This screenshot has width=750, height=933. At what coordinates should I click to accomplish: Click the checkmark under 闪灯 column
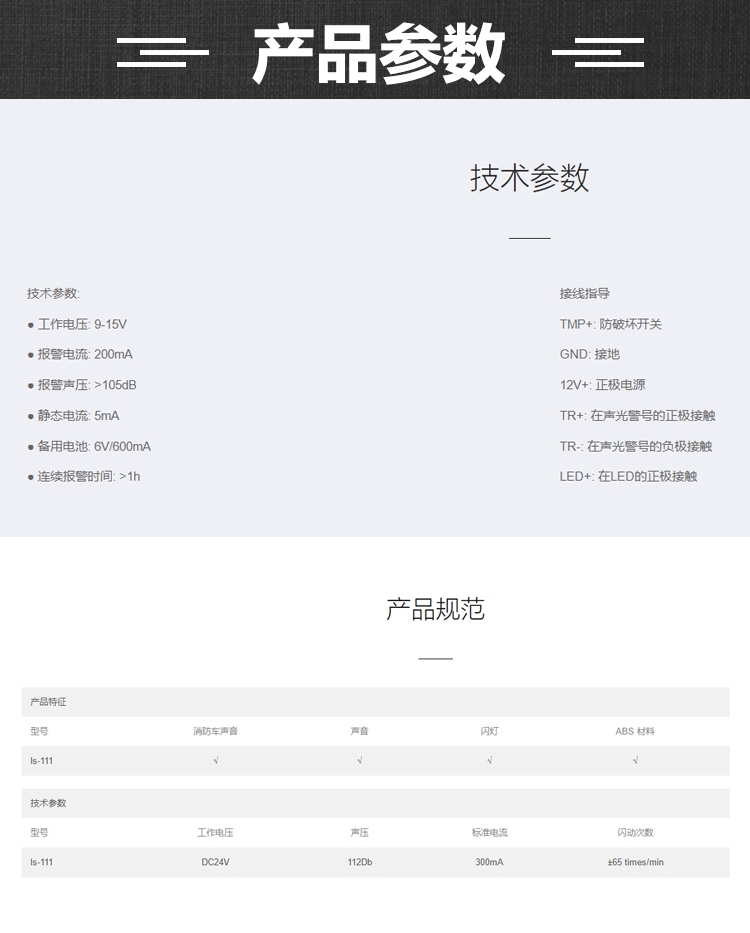[x=489, y=761]
